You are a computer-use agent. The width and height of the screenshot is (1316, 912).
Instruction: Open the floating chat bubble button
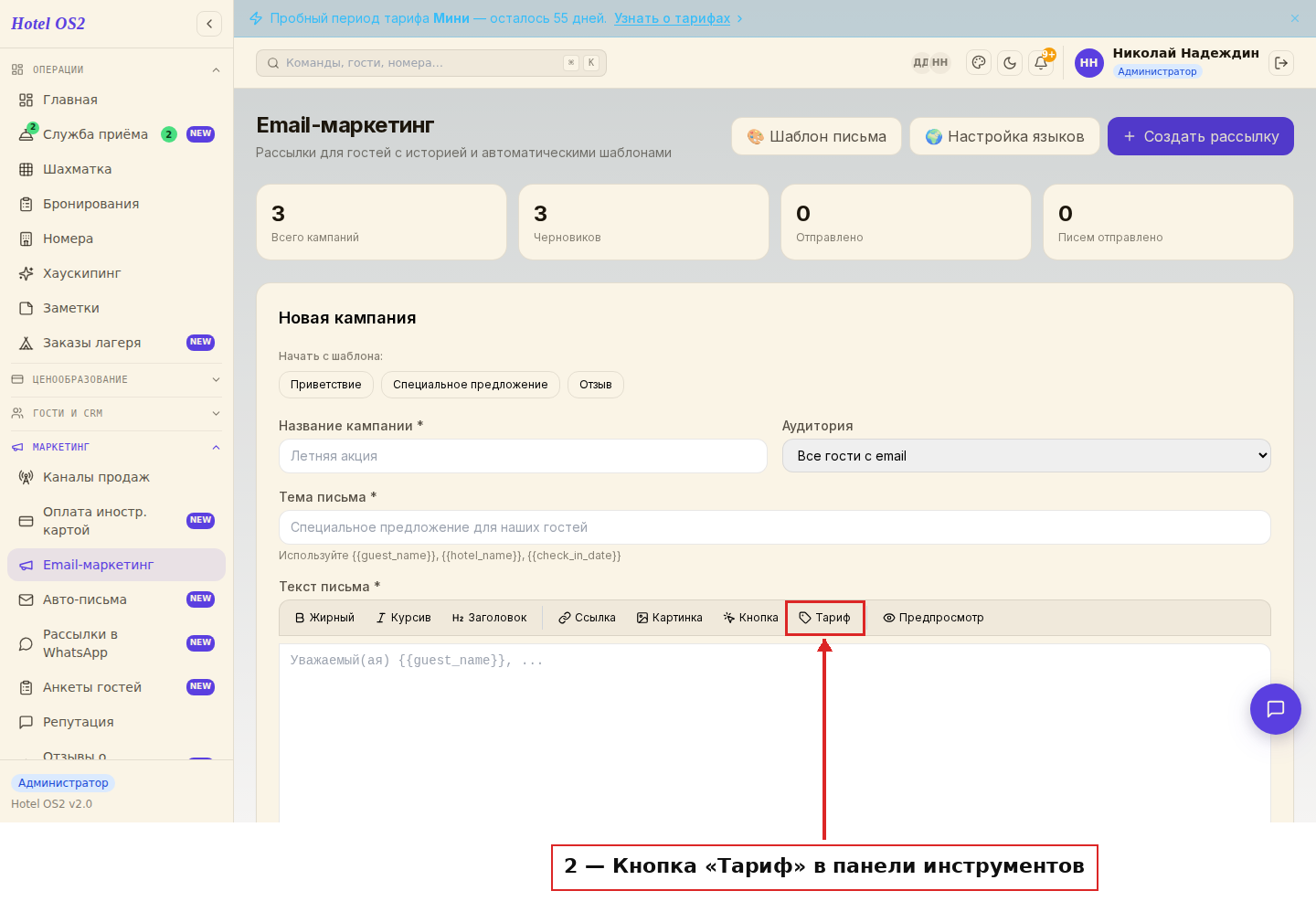(x=1276, y=709)
